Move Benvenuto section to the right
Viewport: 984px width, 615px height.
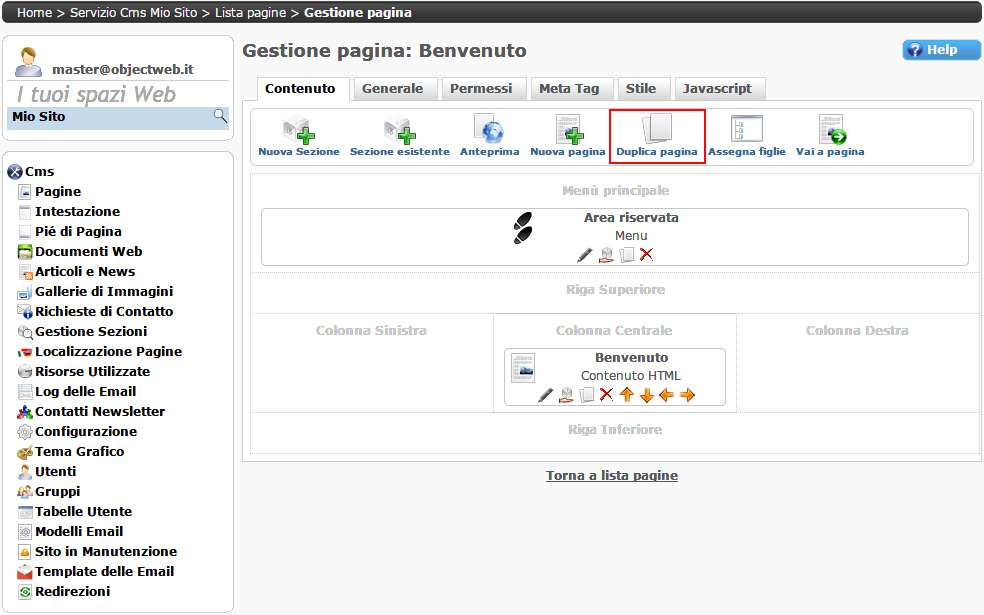[687, 395]
